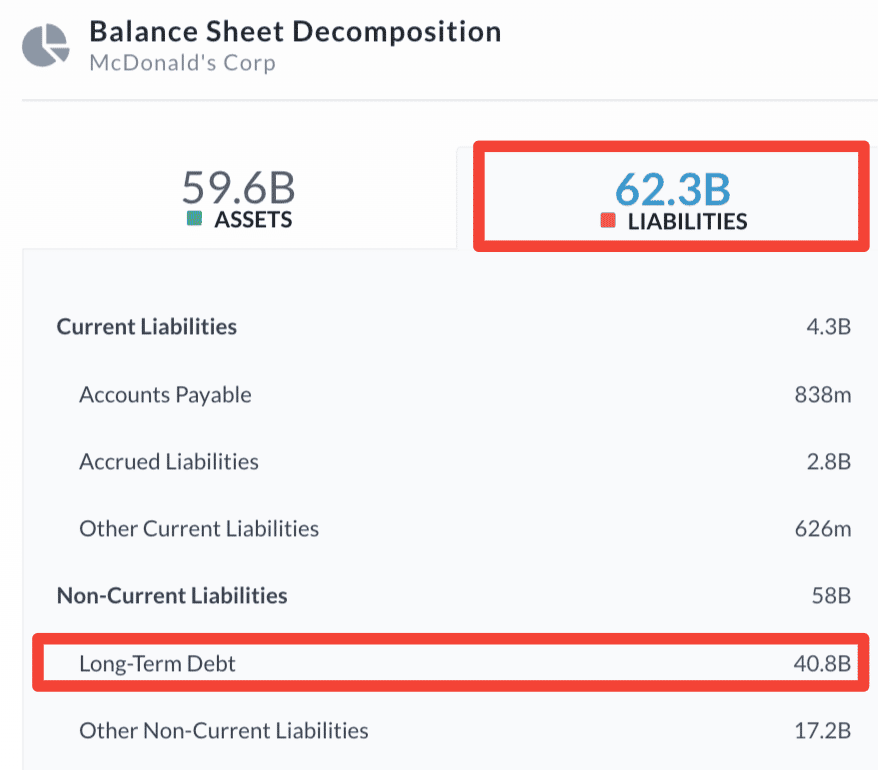Click the red Liabilities color square

pos(608,221)
